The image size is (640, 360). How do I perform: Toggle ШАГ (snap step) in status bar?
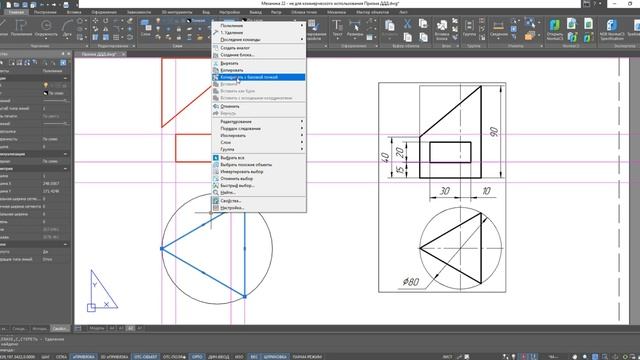coord(45,357)
